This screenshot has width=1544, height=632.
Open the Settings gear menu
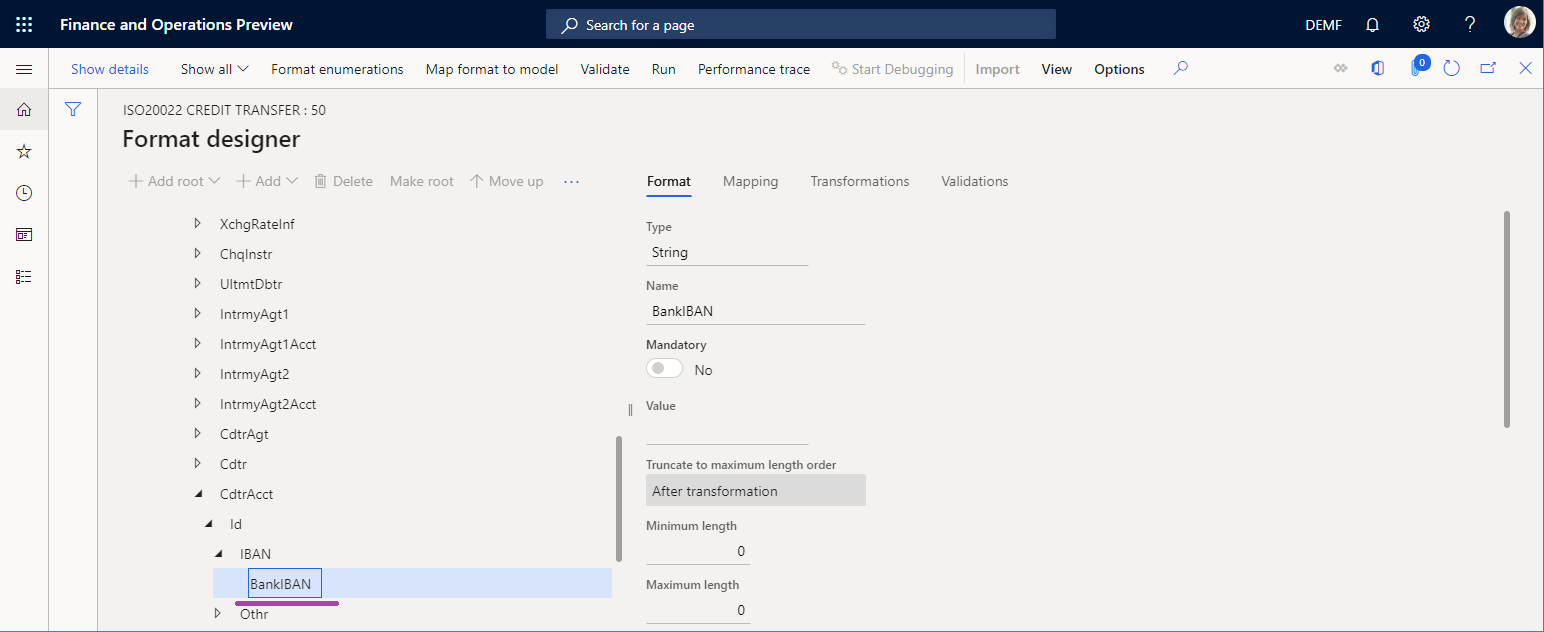1421,24
